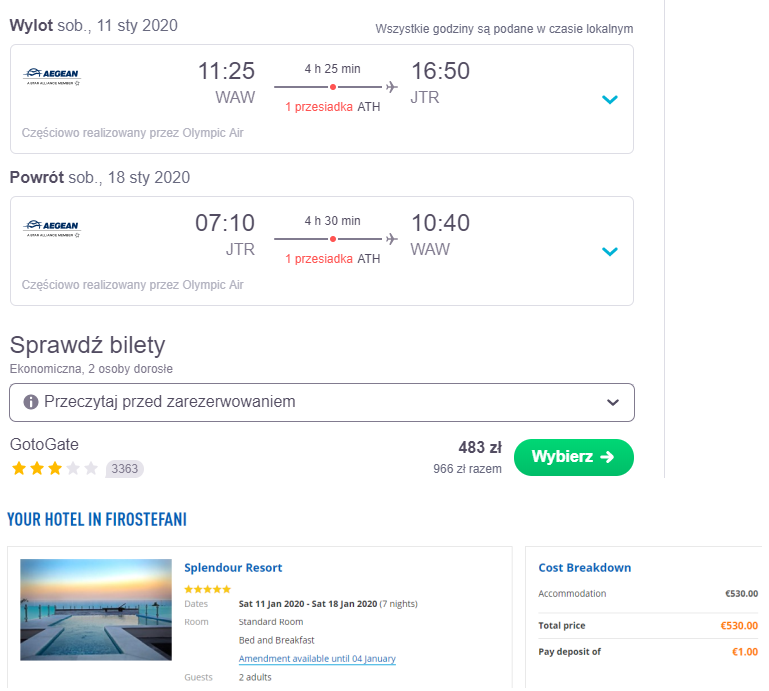This screenshot has height=691, width=769.
Task: Open the Przeczytaj przed zarezerwowaniem dropdown
Action: (322, 403)
